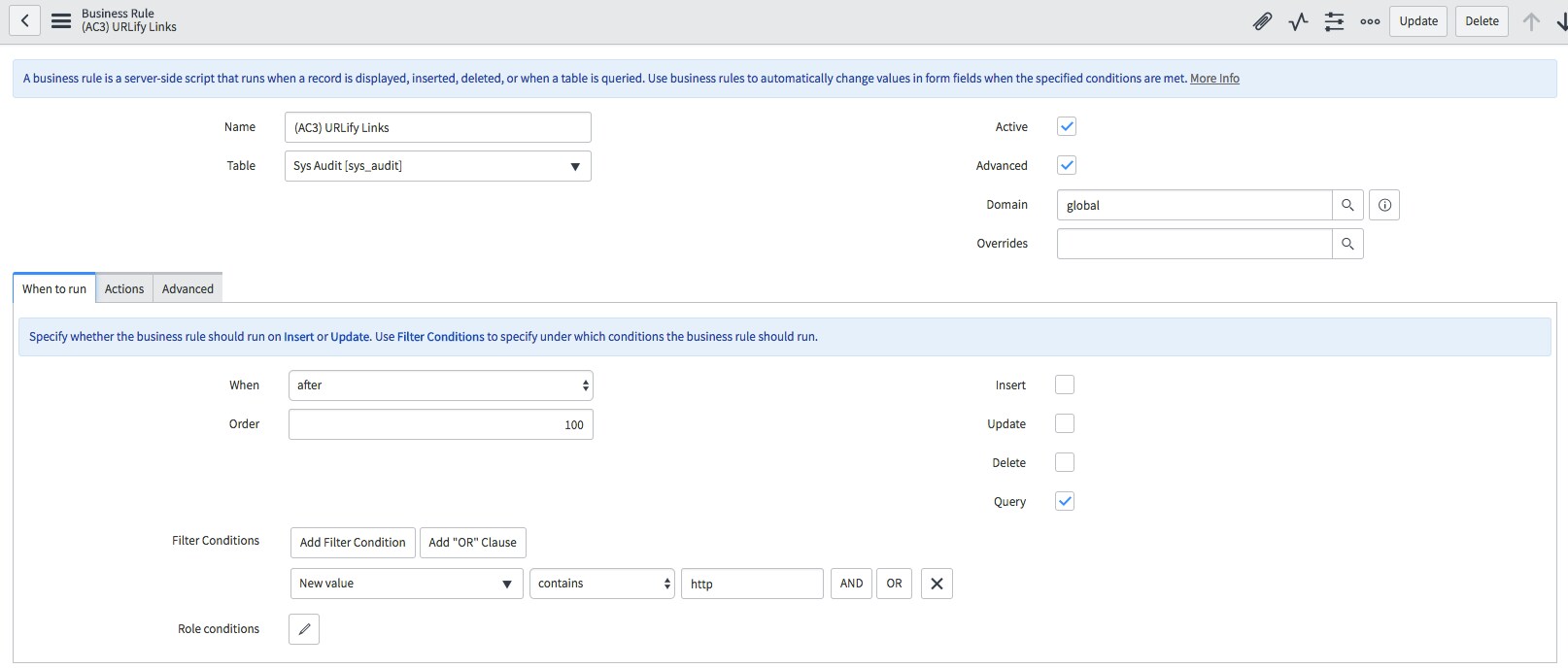The image size is (1568, 669).
Task: Remove the filter condition with X
Action: (x=937, y=584)
